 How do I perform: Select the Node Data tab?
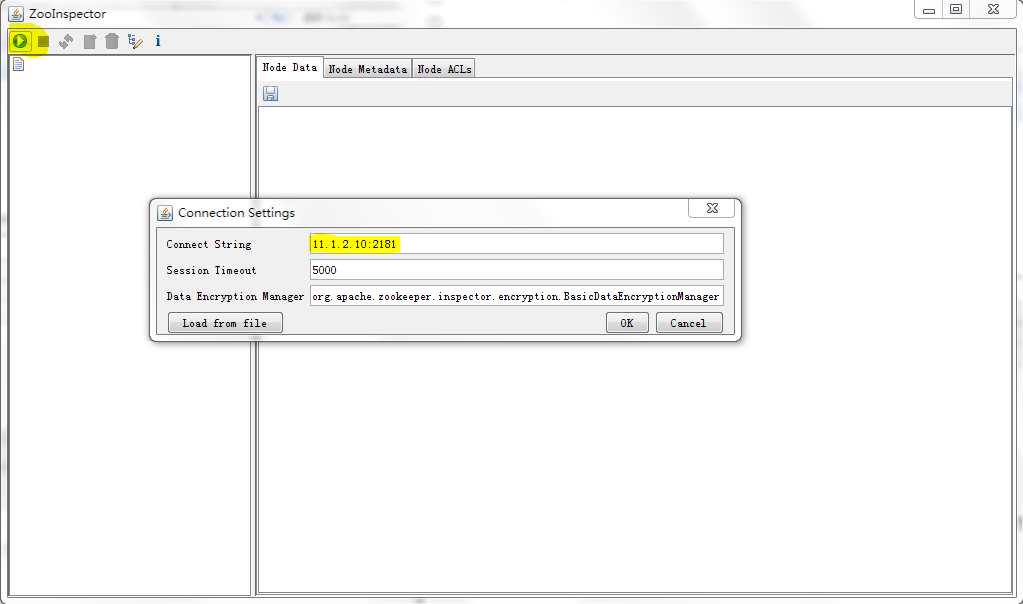coord(288,68)
